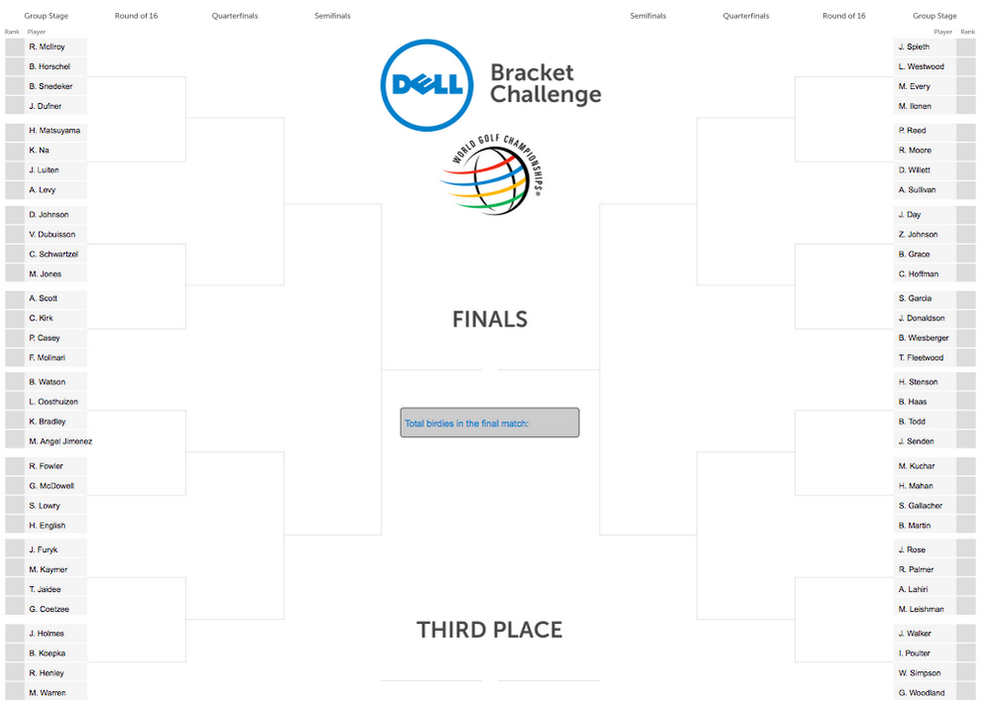Click rank box beside J. Rose
981x704 pixels.
[x=966, y=549]
